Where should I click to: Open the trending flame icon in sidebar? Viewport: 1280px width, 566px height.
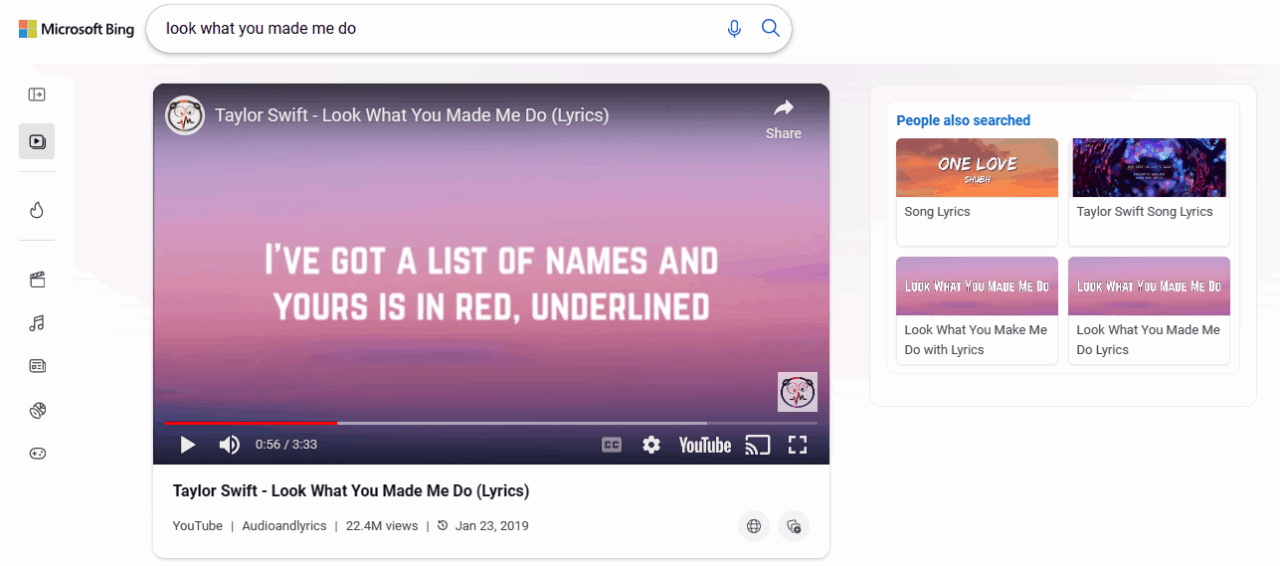click(x=37, y=210)
